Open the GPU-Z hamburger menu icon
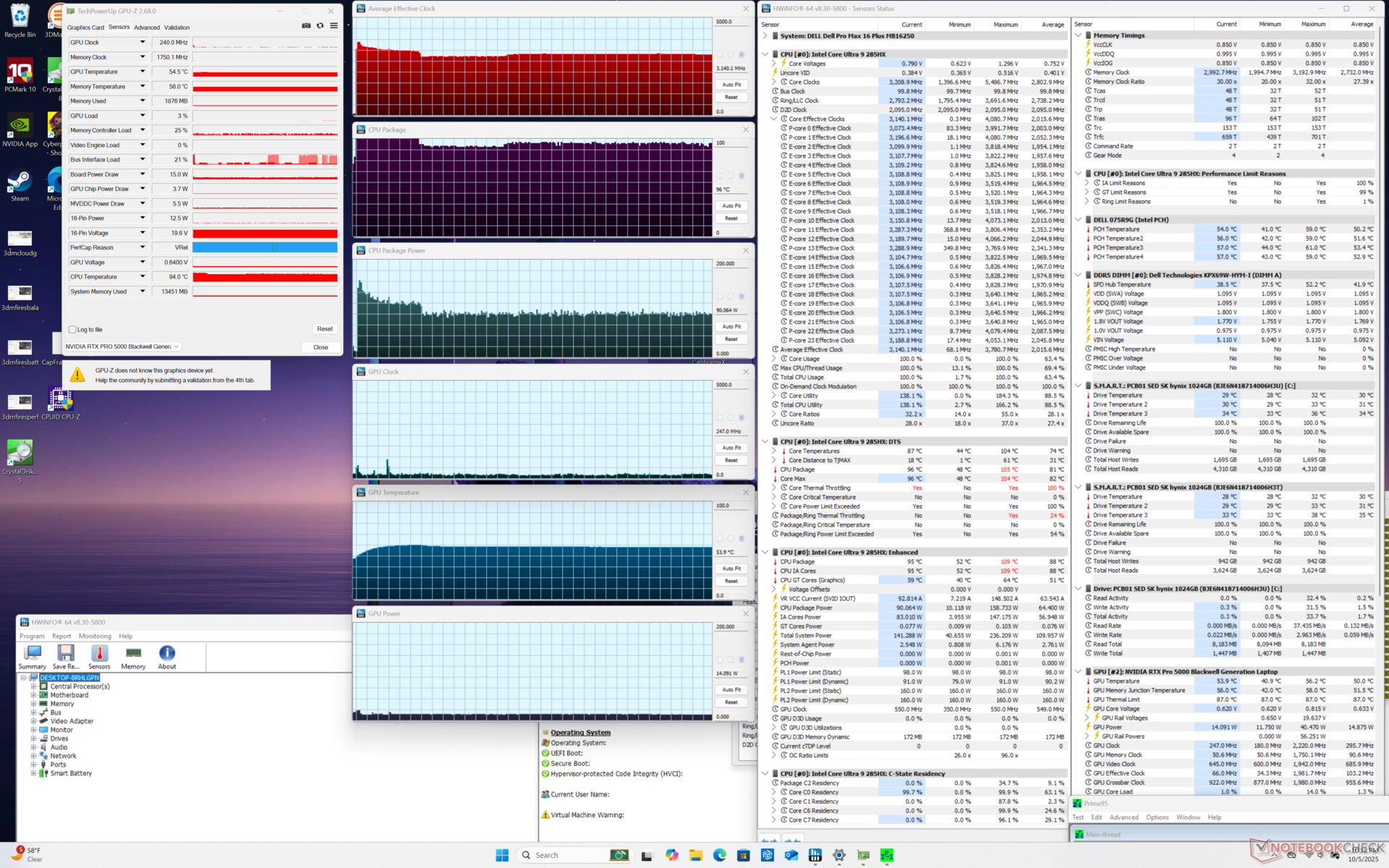 click(334, 26)
